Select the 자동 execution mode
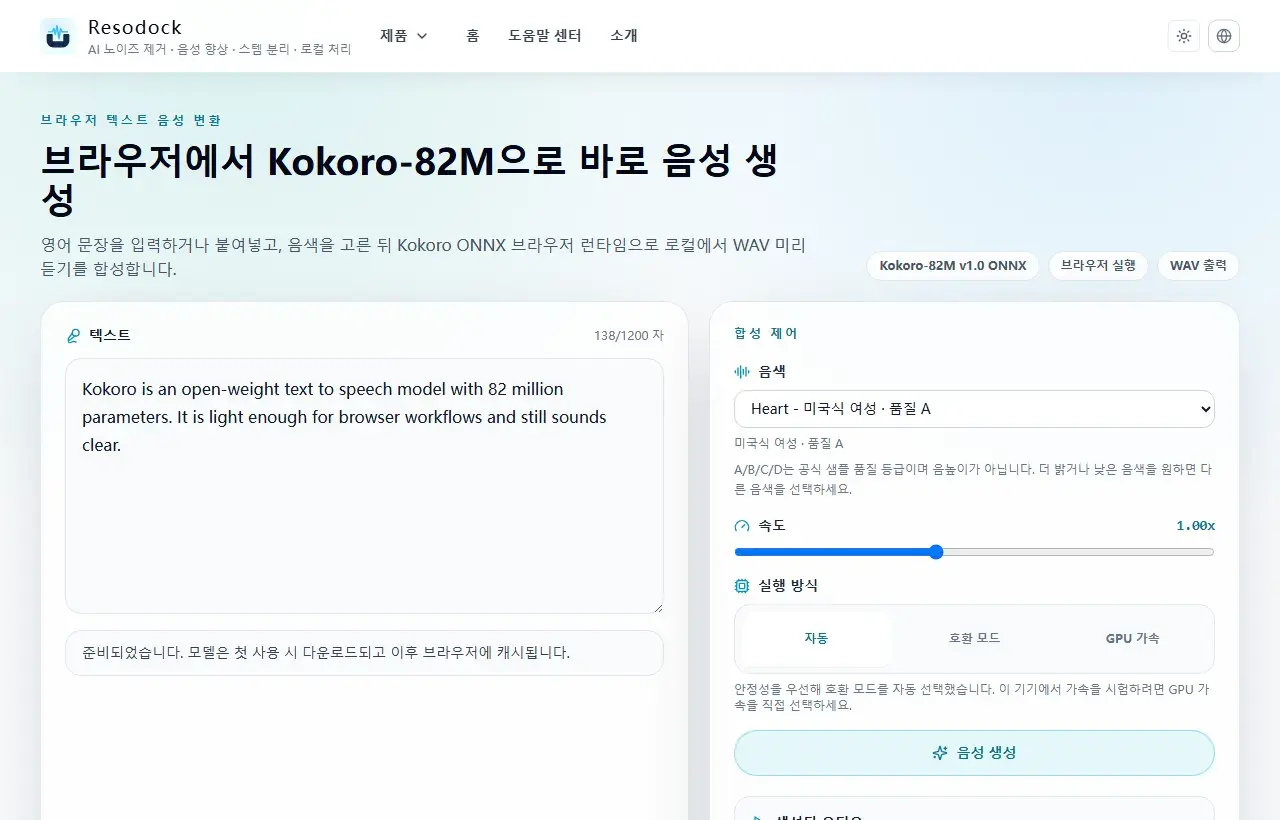 coord(816,638)
